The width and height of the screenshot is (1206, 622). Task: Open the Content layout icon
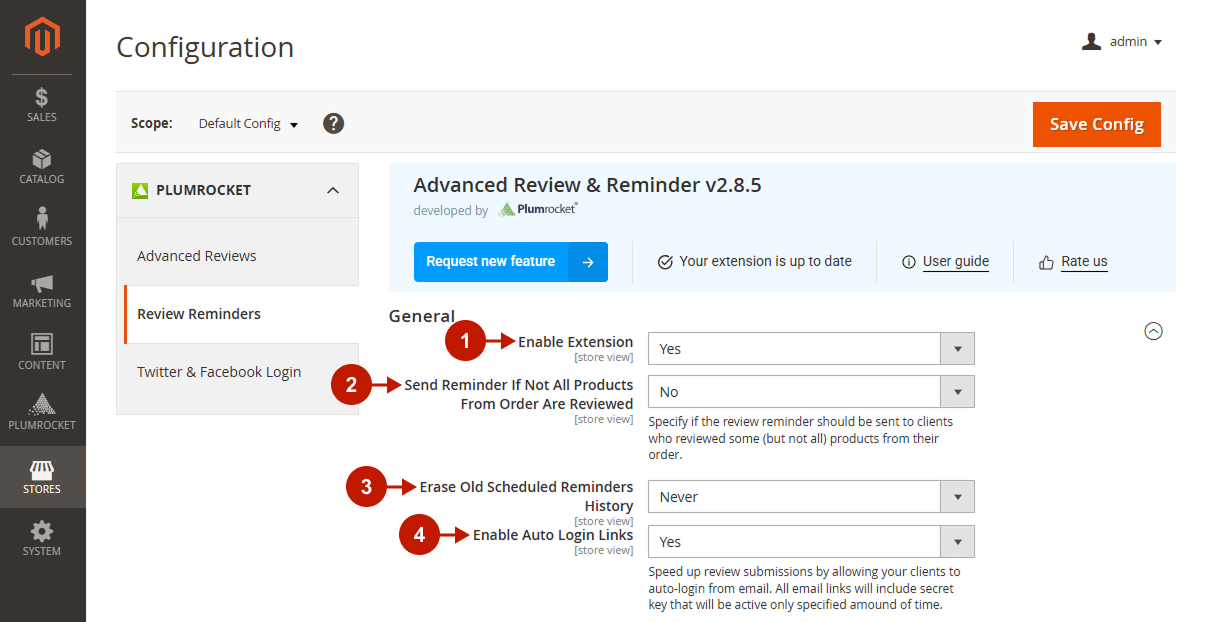pyautogui.click(x=42, y=344)
